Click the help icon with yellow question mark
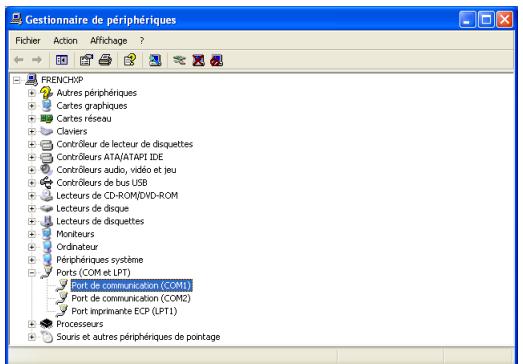This screenshot has height=364, width=523. coord(130,60)
